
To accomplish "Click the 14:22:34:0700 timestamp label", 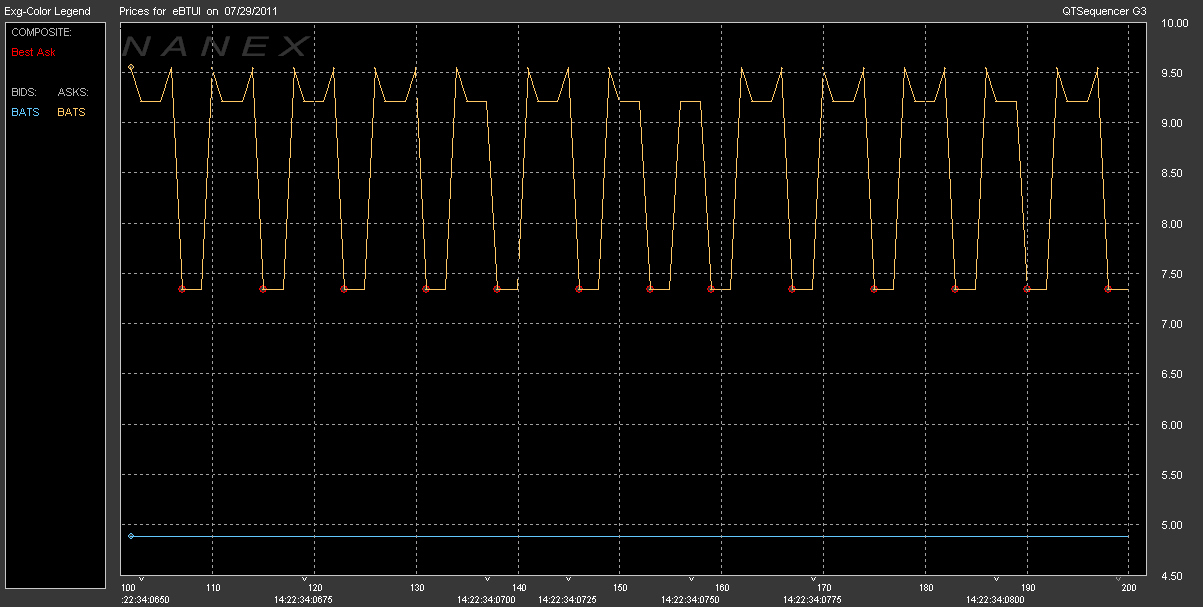I will tap(487, 600).
